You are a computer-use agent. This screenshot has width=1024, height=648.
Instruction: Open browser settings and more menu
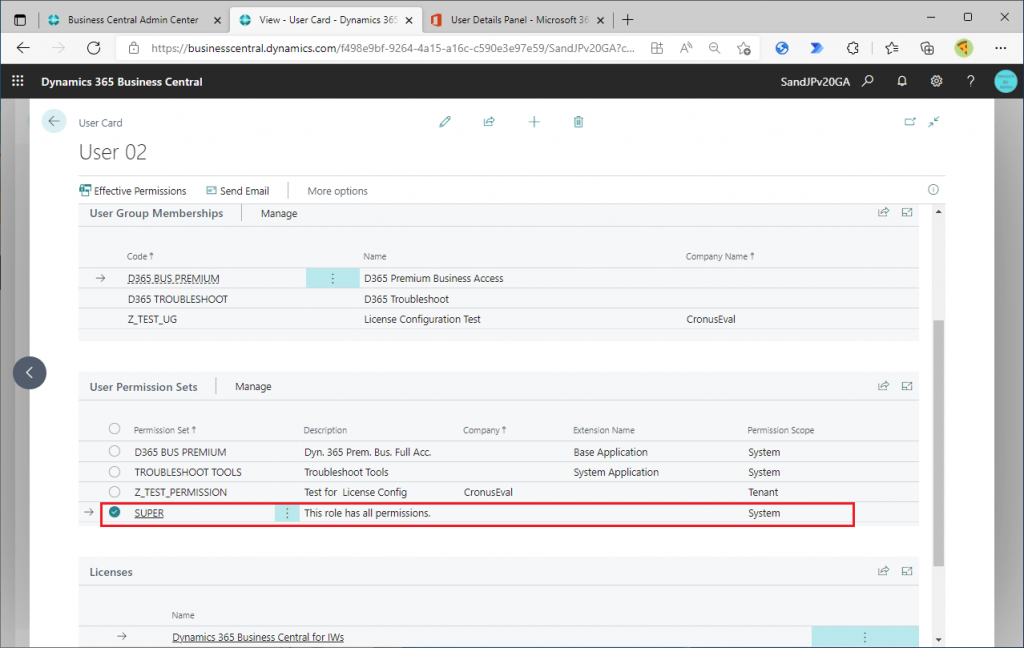[1000, 48]
